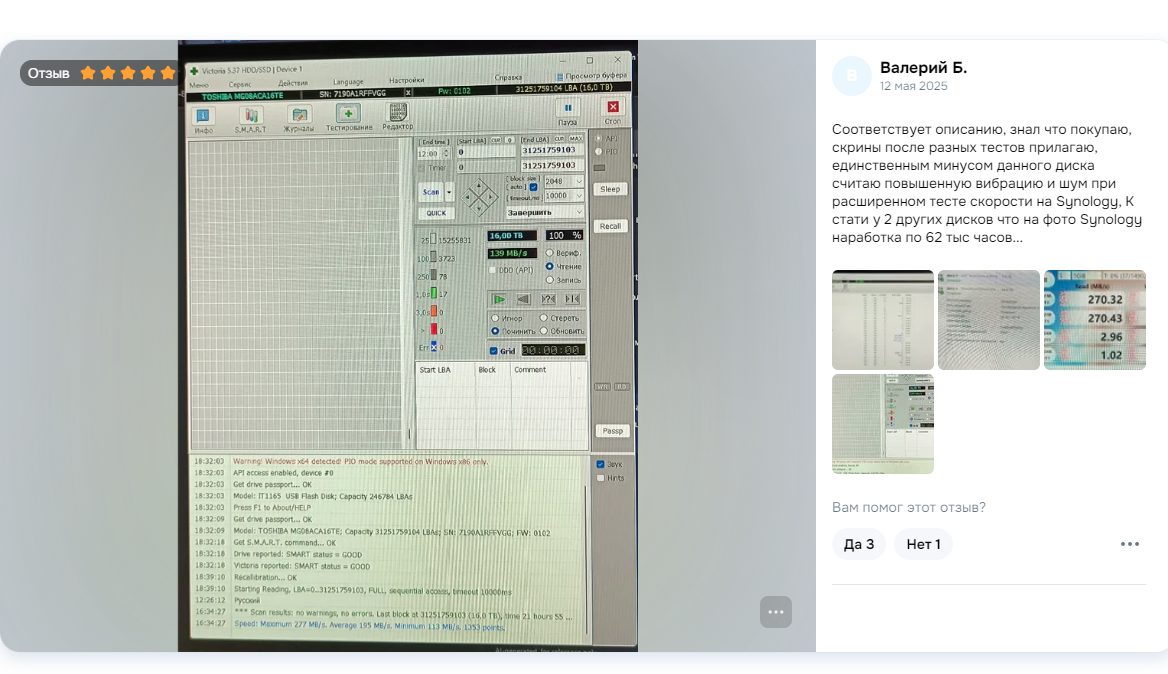Viewport: 1168px width, 674px height.
Task: Open the Сервис menu
Action: 240,85
